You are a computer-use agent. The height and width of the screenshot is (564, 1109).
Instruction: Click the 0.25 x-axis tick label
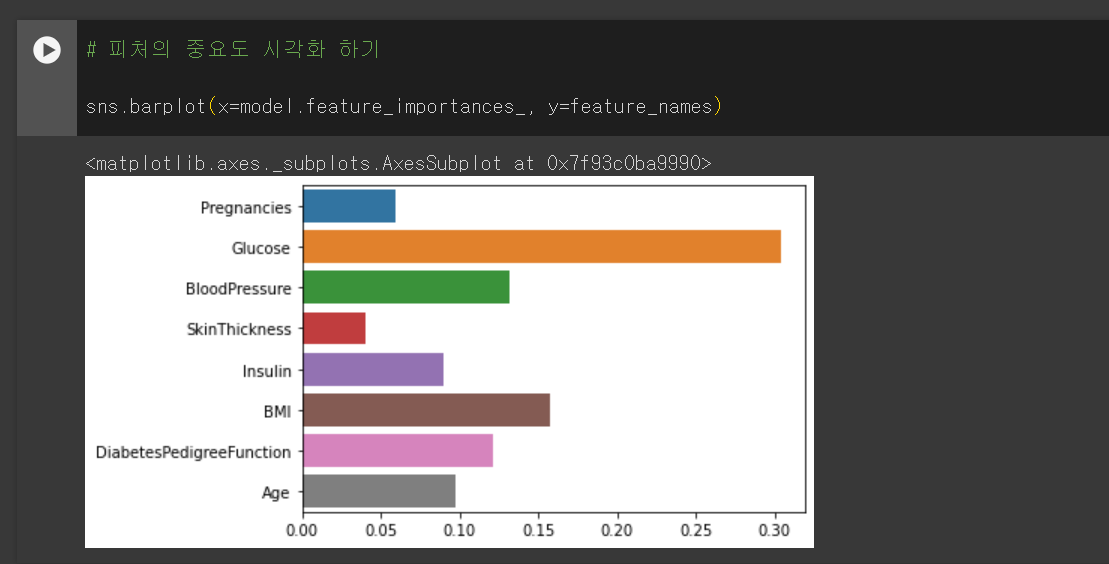[x=696, y=530]
